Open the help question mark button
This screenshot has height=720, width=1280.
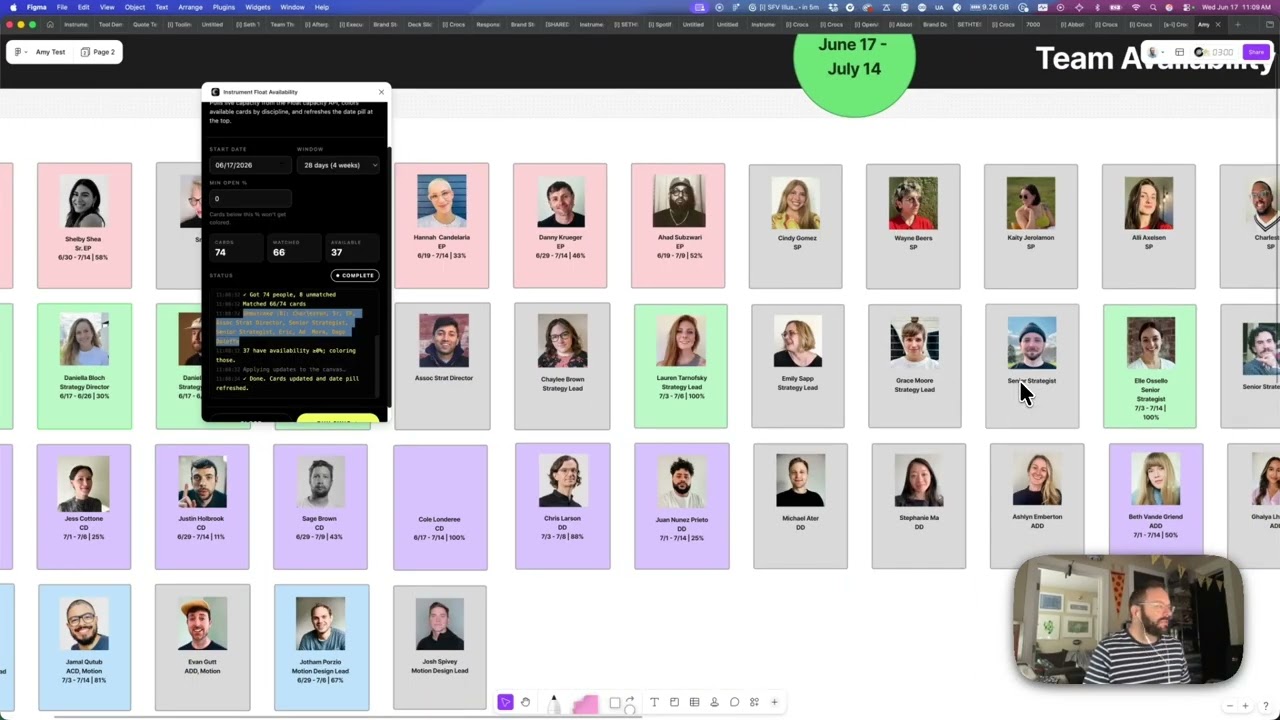pyautogui.click(x=1266, y=707)
